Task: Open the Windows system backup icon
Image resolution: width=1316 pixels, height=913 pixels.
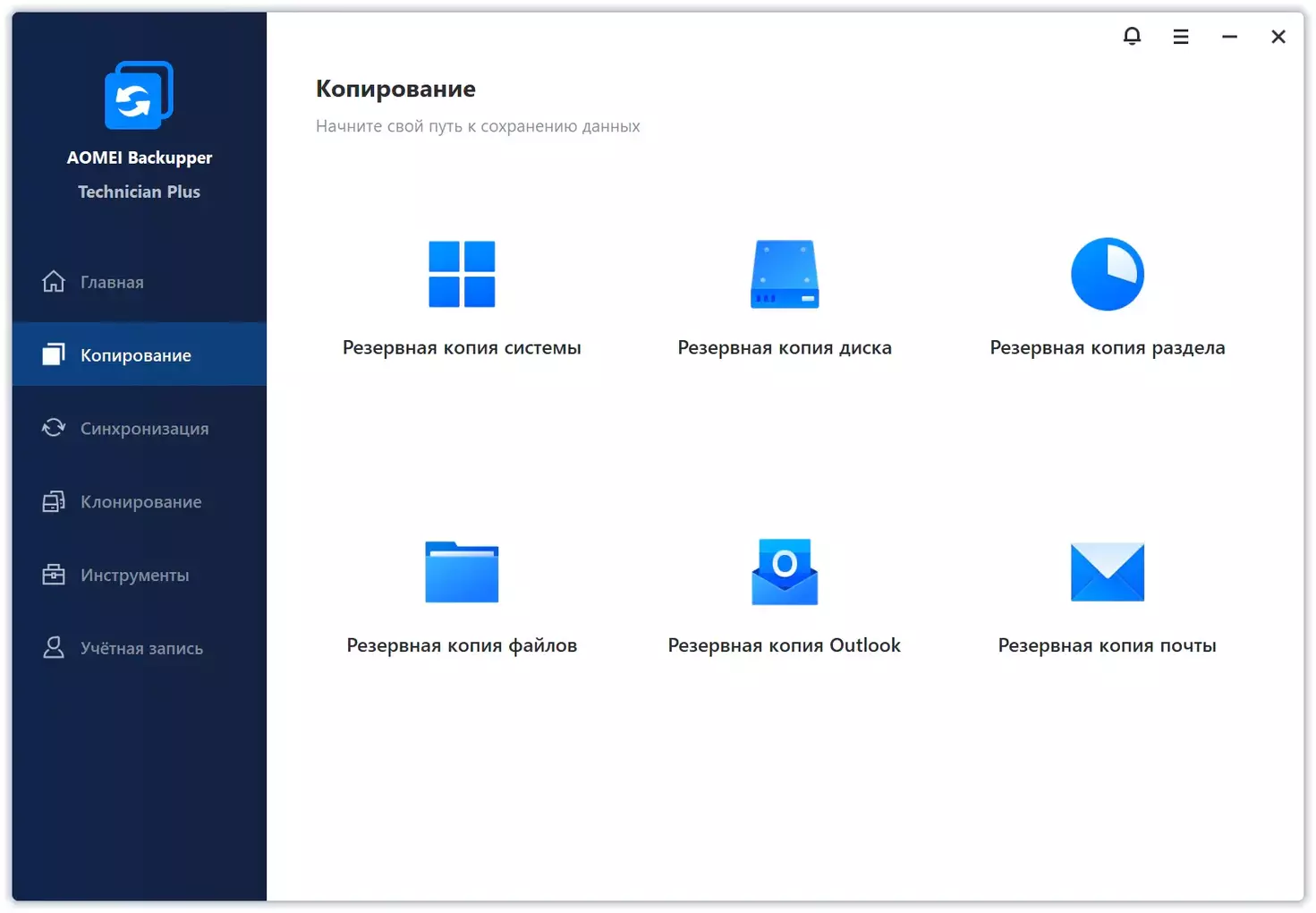Action: click(462, 274)
